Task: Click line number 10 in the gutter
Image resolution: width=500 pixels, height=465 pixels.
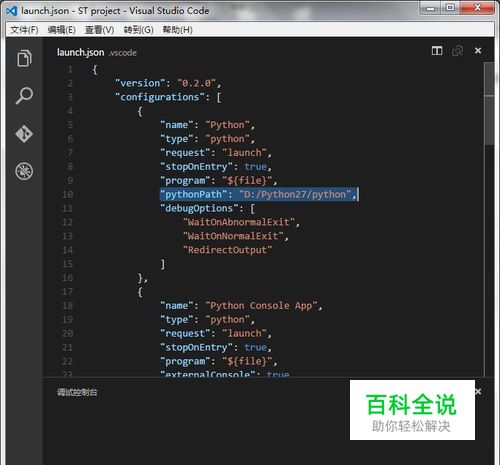Action: [67, 195]
